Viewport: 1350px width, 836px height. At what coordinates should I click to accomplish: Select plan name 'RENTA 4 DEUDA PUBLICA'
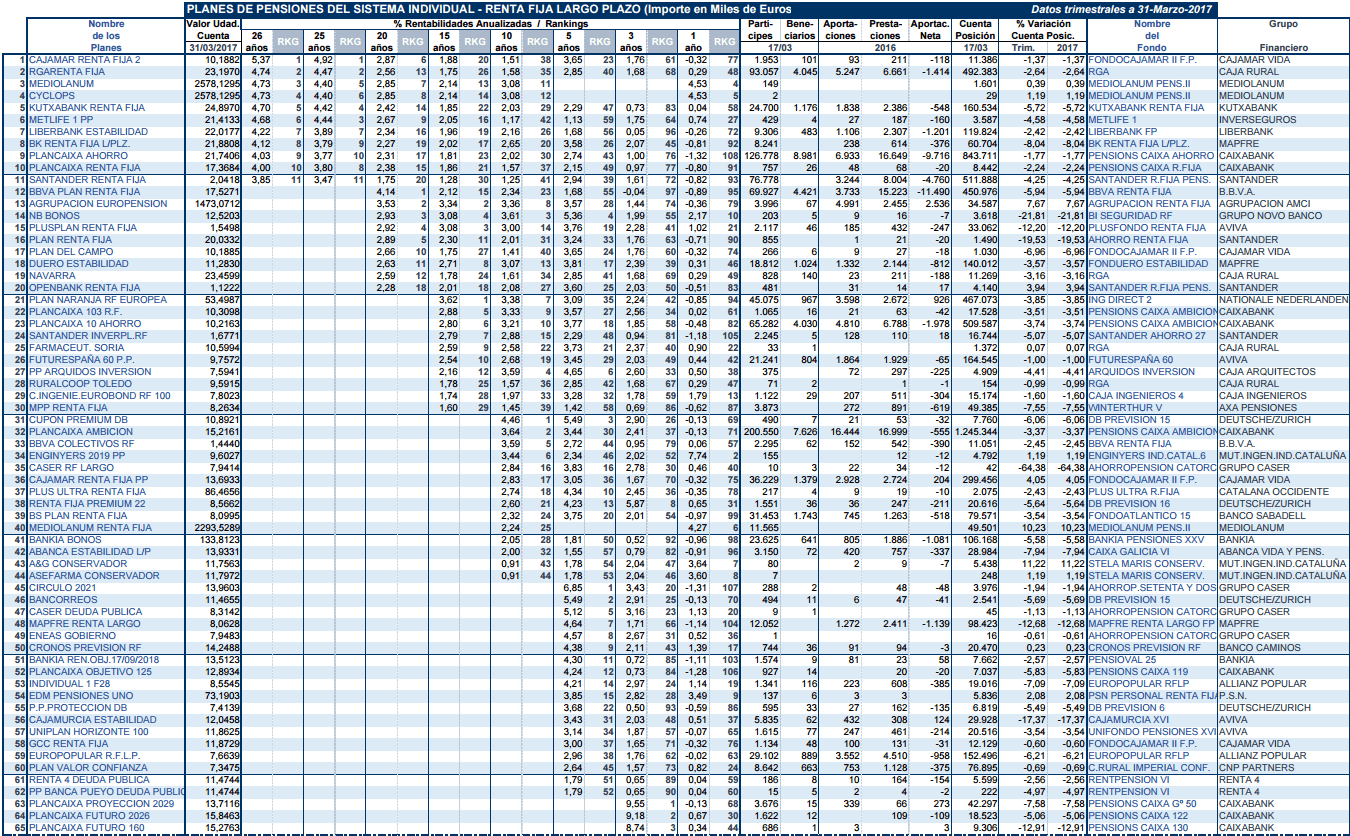click(90, 779)
